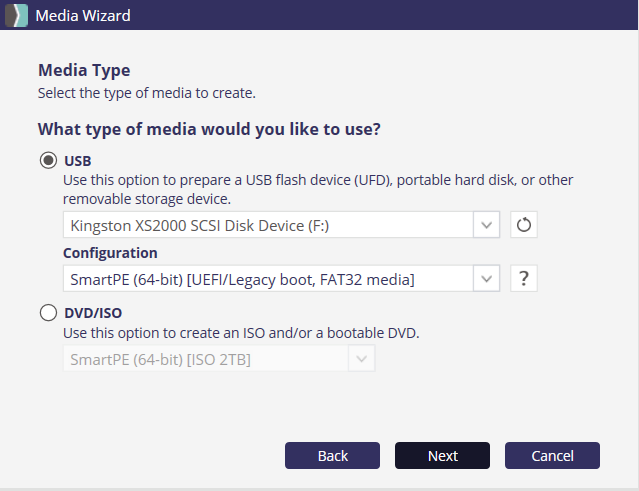This screenshot has width=639, height=491.
Task: Expand the USB device dropdown arrow
Action: coord(486,225)
